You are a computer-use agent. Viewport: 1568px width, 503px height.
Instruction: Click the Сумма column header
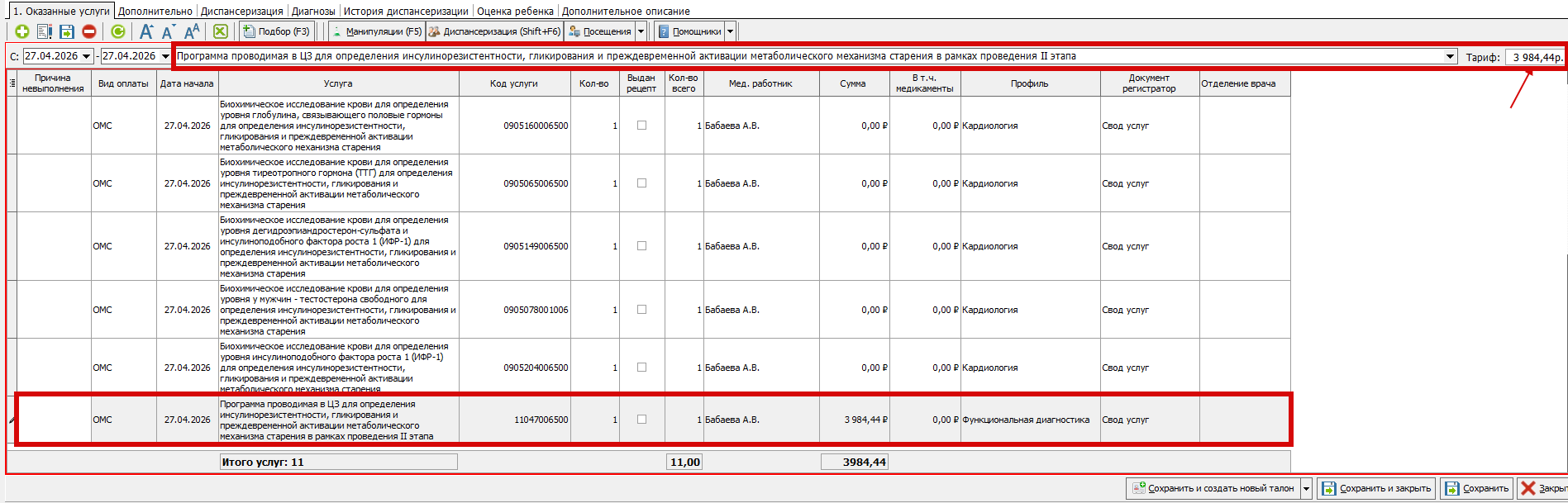coord(853,83)
